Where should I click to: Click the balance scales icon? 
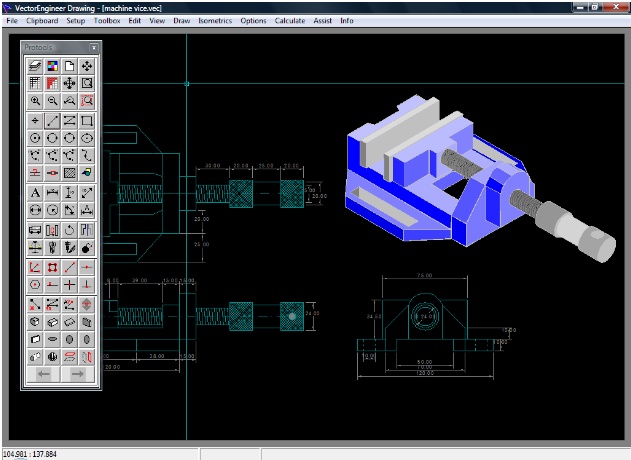coord(35,248)
